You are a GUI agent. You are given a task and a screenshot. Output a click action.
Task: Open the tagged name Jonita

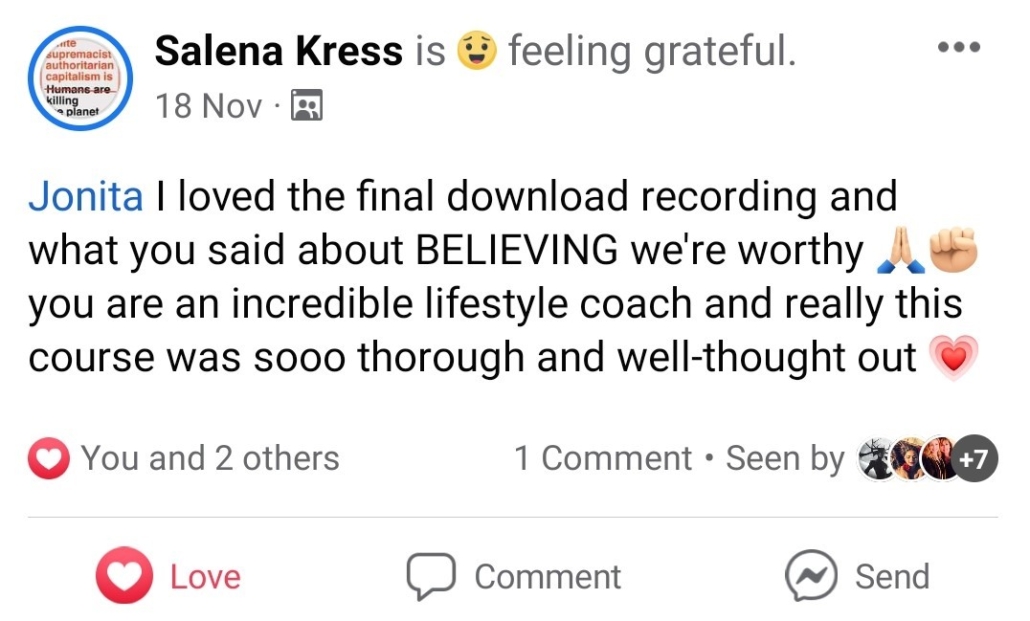(x=86, y=196)
